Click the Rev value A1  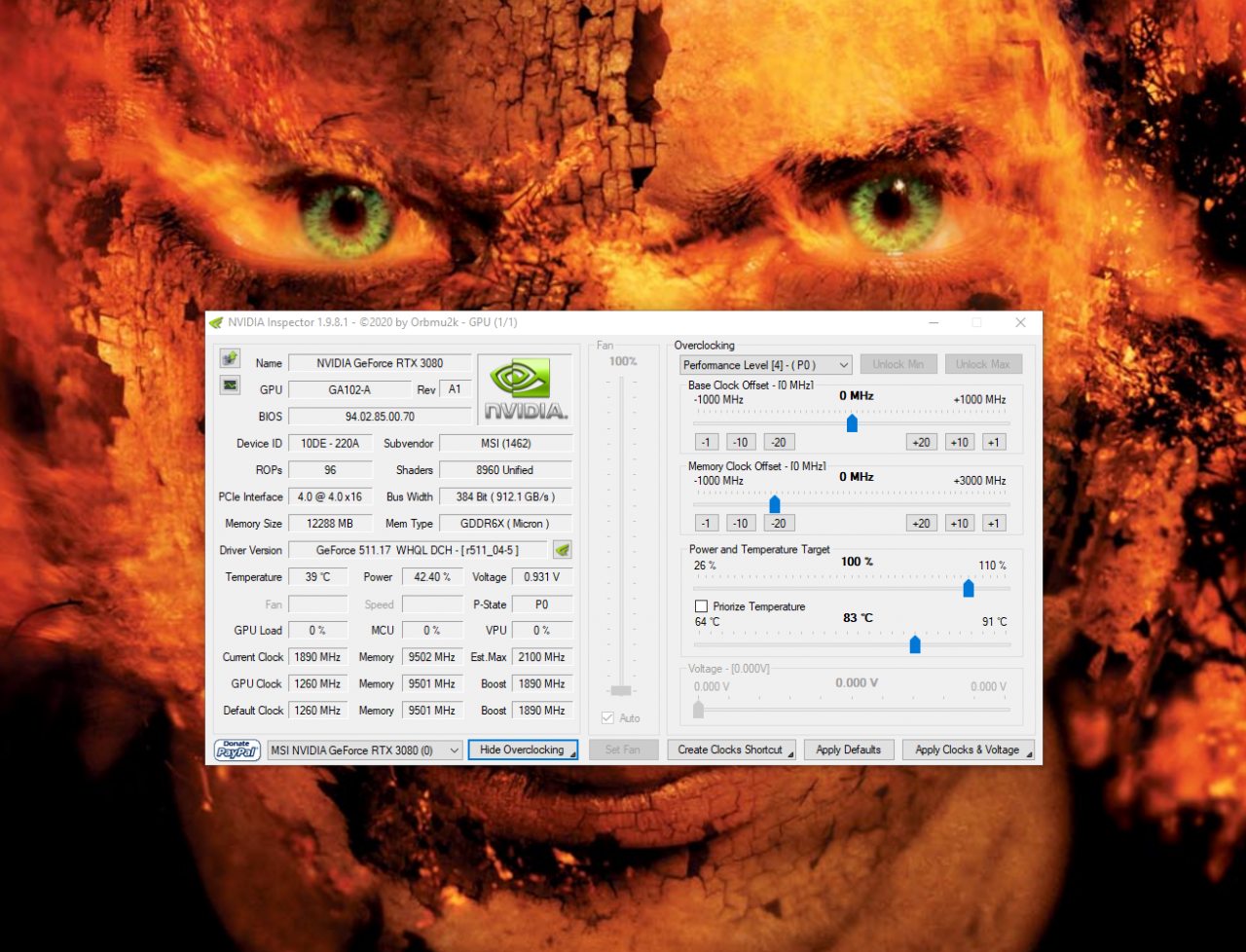click(455, 389)
